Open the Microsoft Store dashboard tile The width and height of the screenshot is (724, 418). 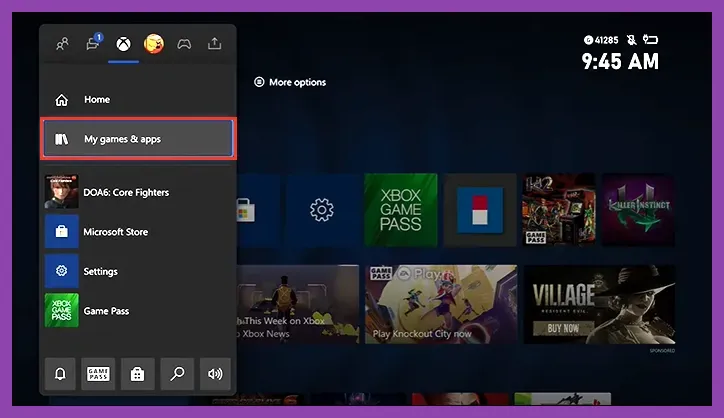pos(258,210)
